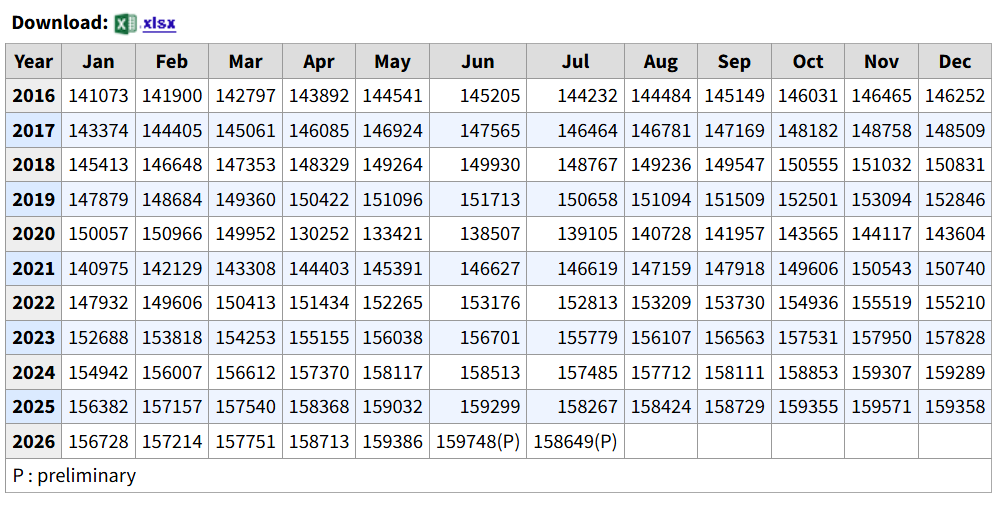Screen dimensions: 1006x507
Task: Select the Year column header
Action: (33, 62)
